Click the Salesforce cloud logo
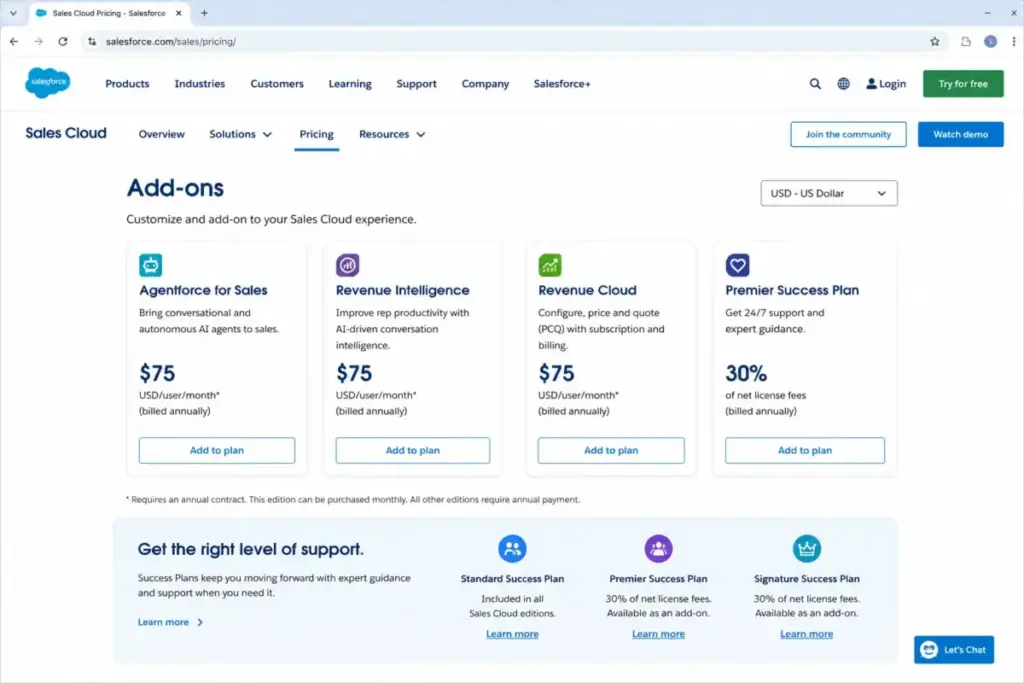Image resolution: width=1024 pixels, height=683 pixels. [x=48, y=83]
